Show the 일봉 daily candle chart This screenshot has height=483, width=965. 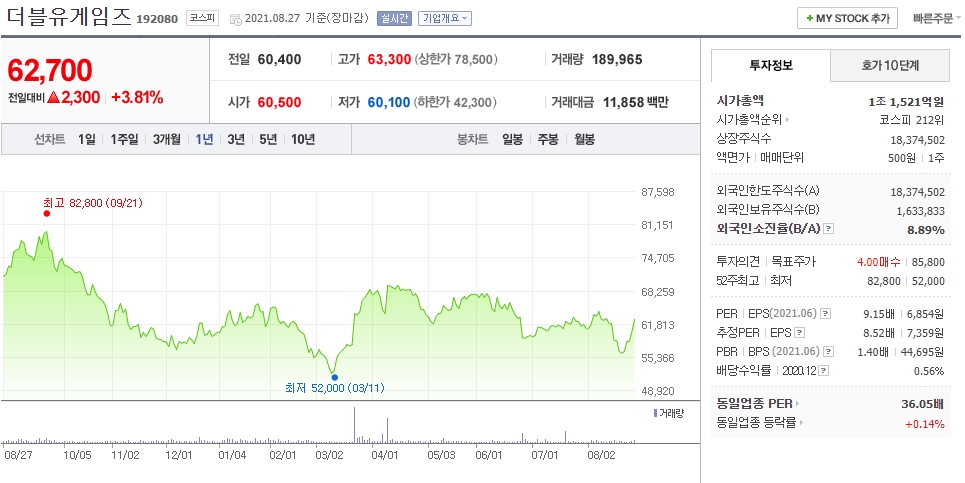point(513,140)
